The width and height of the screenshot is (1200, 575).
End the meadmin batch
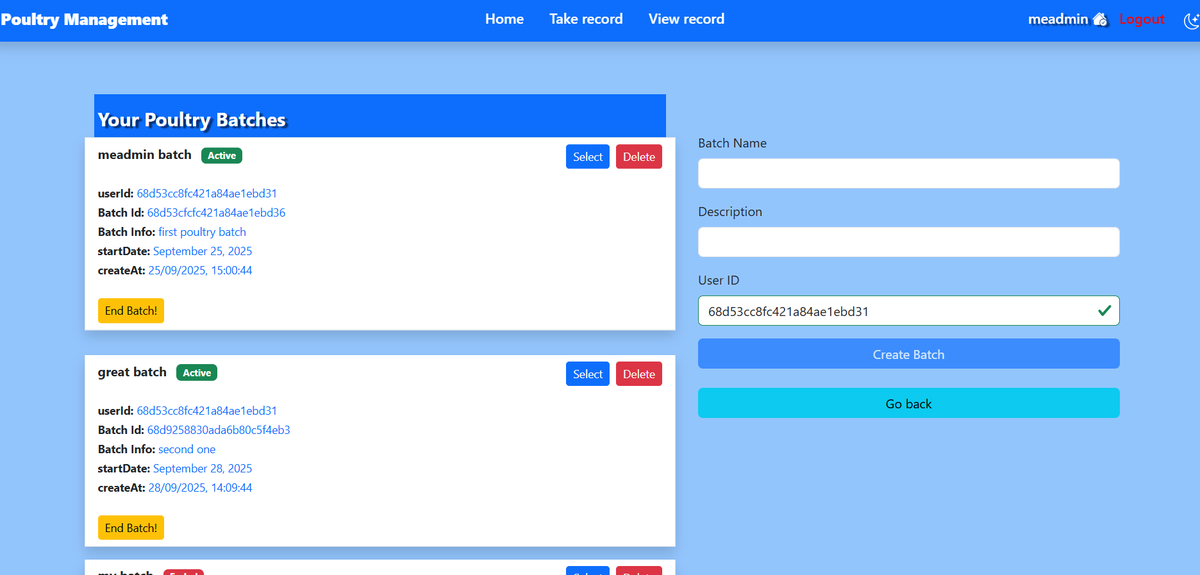131,310
